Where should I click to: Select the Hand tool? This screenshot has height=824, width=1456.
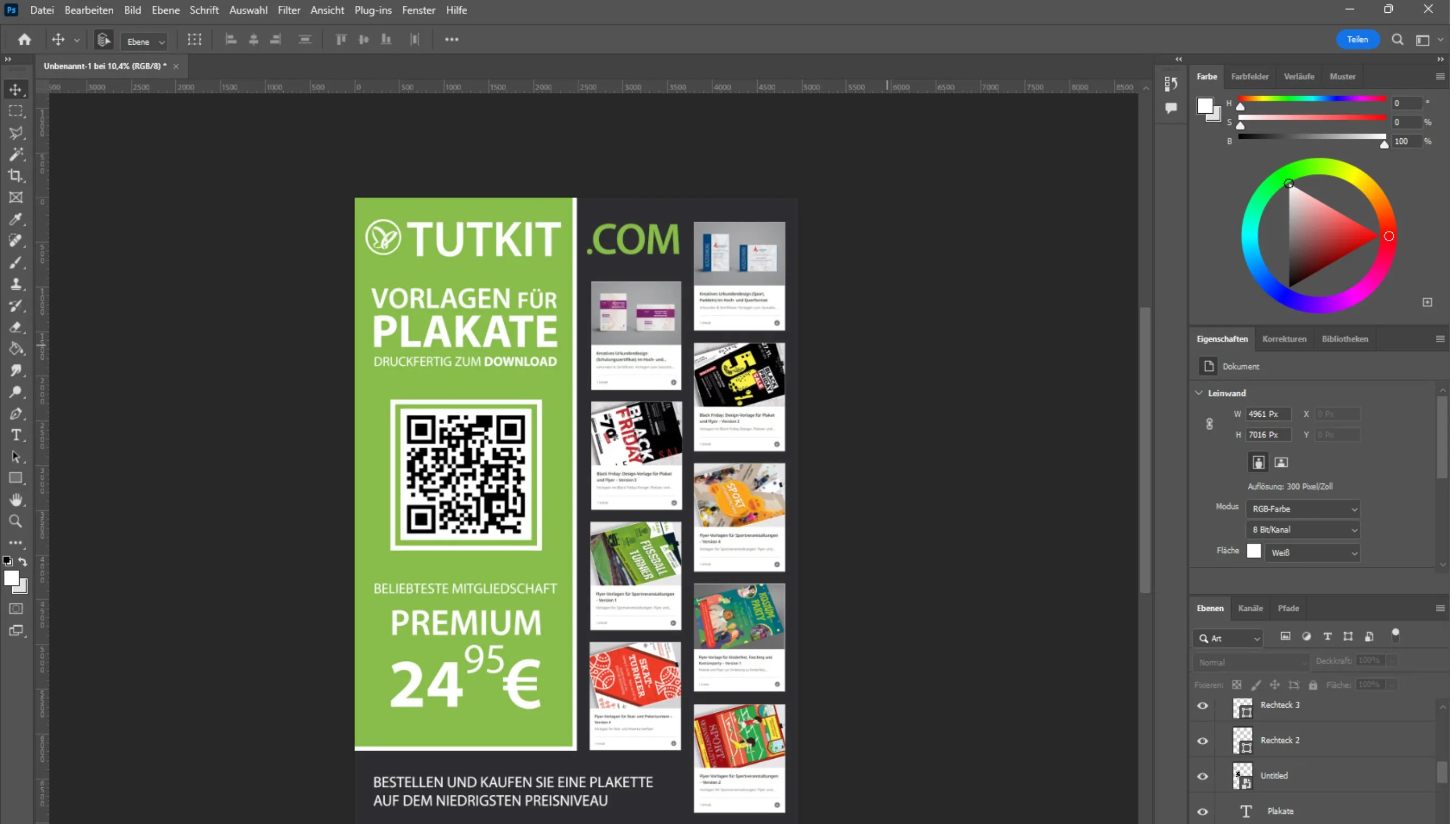(x=16, y=500)
